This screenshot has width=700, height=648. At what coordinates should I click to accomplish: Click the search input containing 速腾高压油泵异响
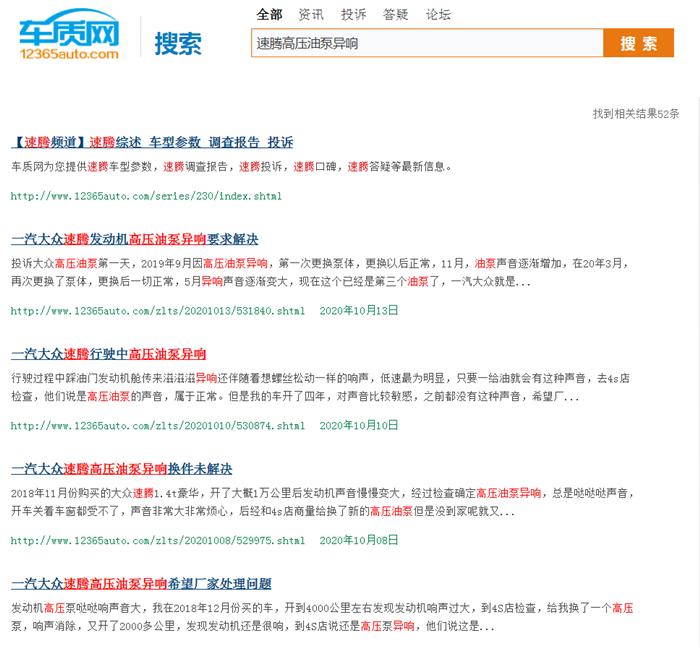click(x=427, y=43)
